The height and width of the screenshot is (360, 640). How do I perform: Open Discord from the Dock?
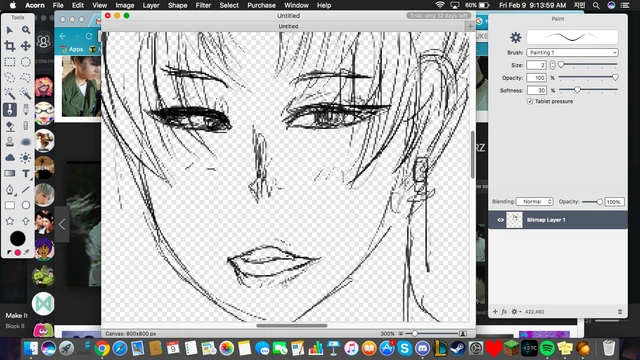(422, 349)
